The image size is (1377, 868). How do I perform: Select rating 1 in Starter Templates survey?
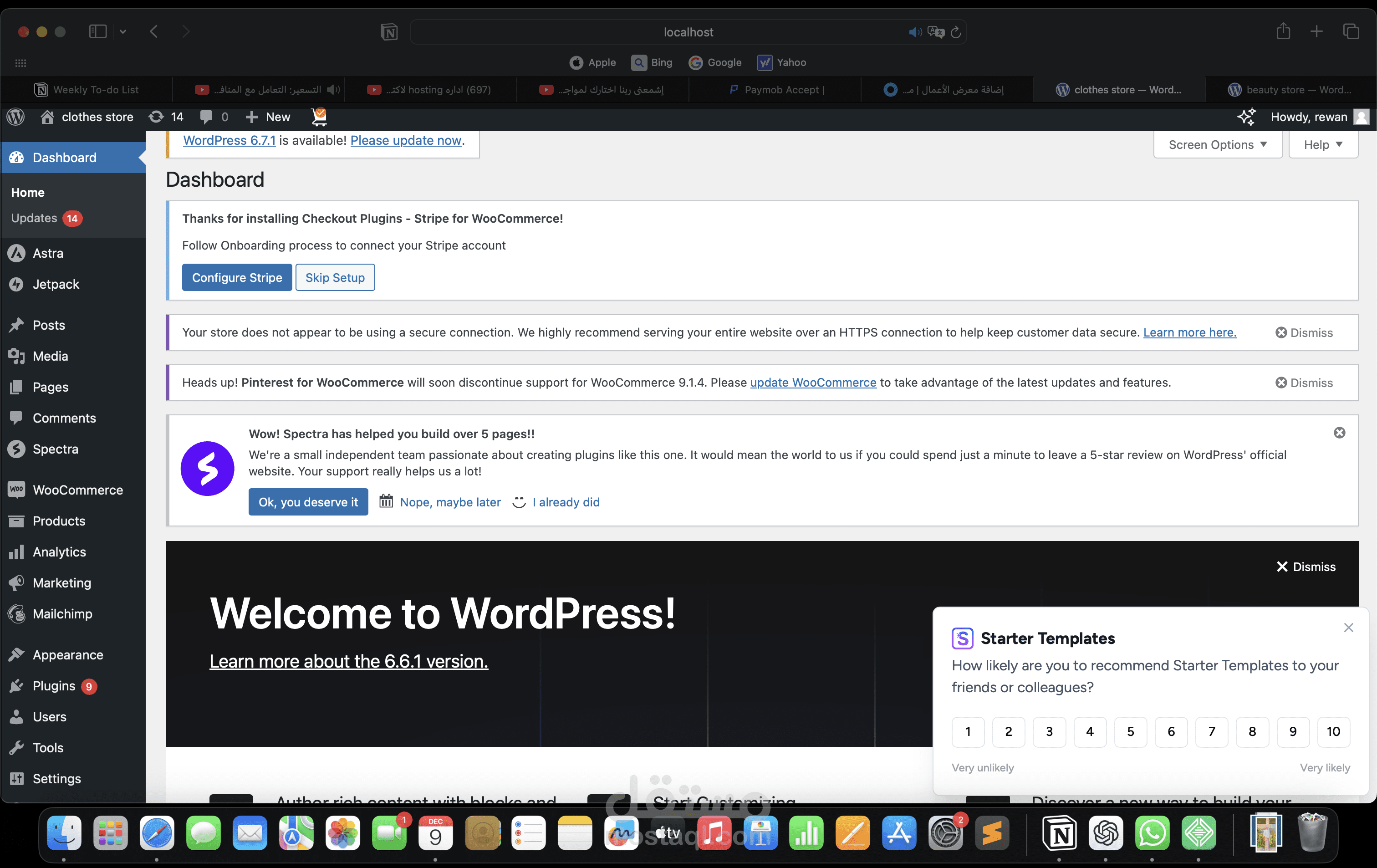[x=968, y=731]
